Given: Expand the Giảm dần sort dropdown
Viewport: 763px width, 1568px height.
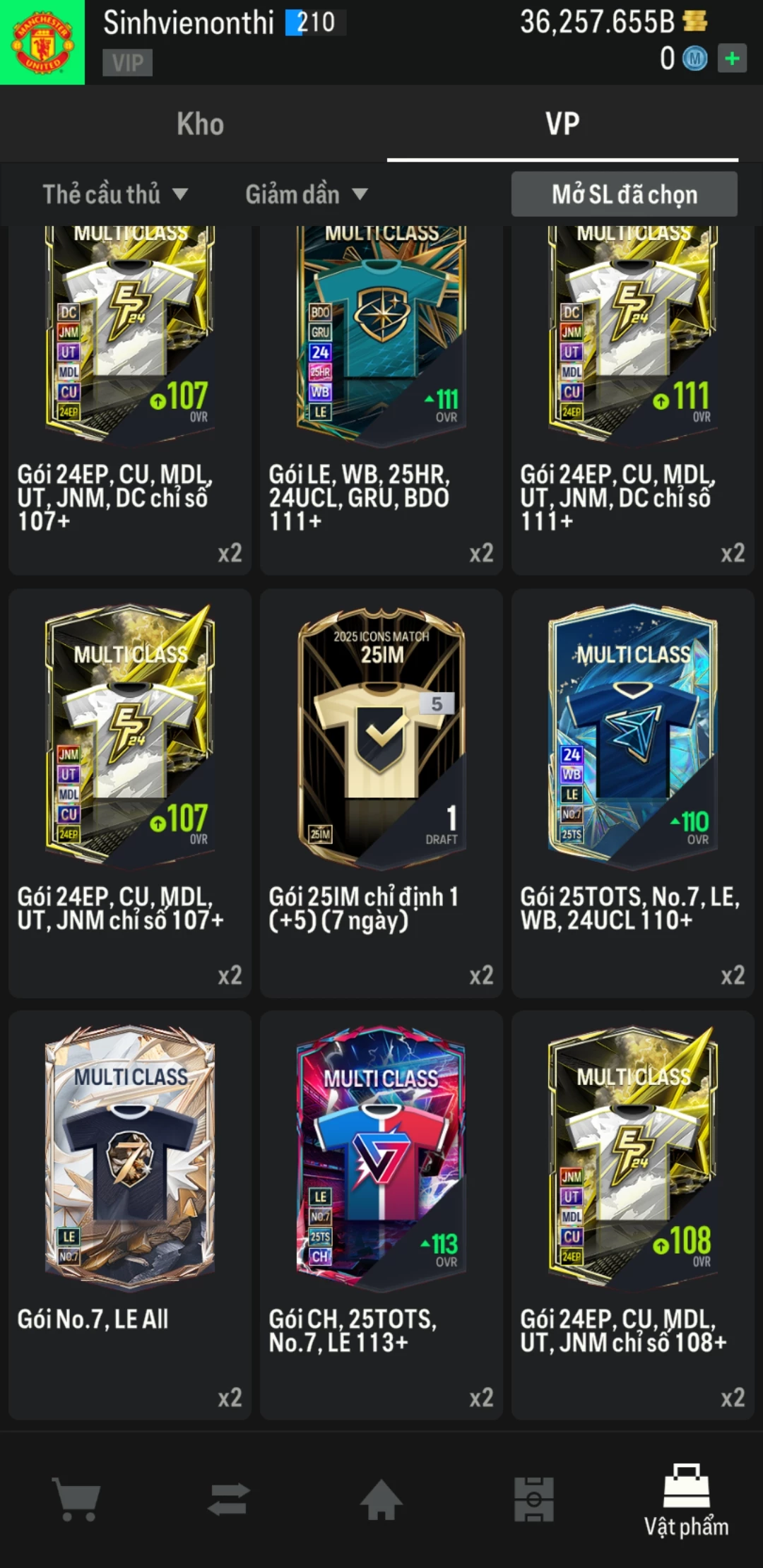Looking at the screenshot, I should 307,194.
